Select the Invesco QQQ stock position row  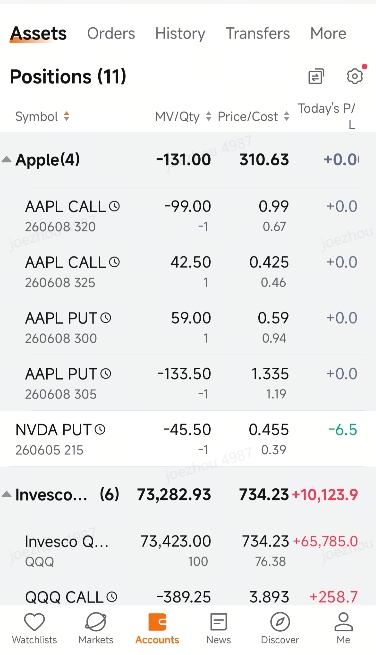point(188,551)
